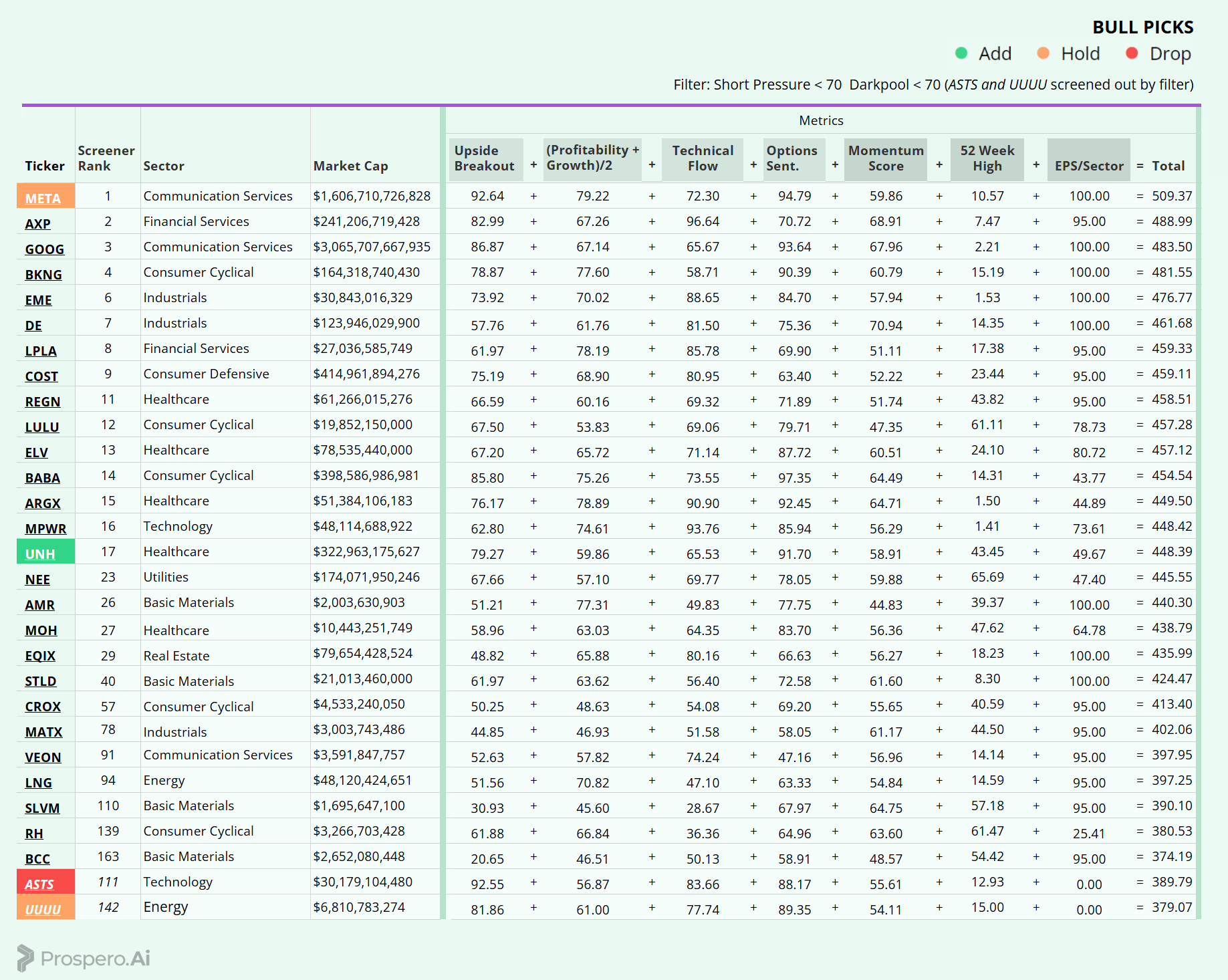Select market cap $3,065,707,667,935

pos(372,247)
